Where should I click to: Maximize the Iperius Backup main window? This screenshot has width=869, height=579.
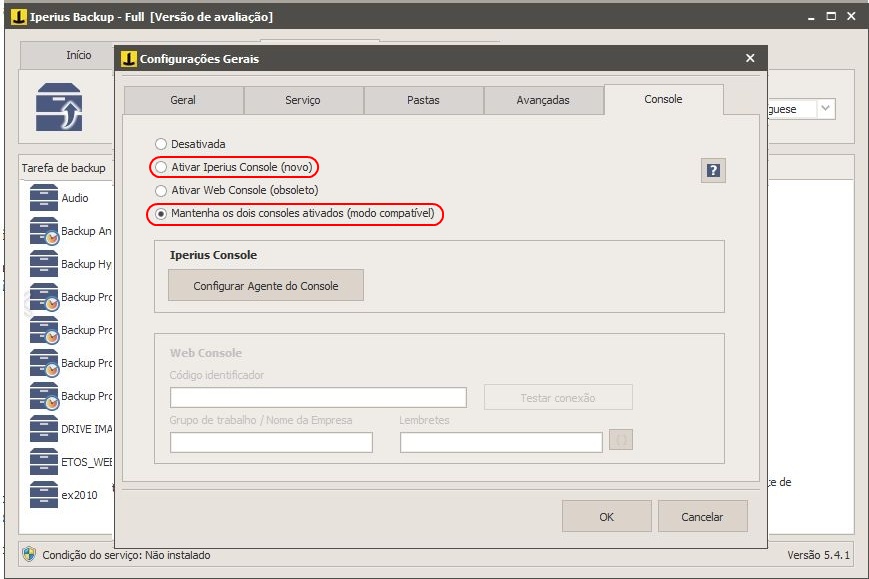coord(831,16)
